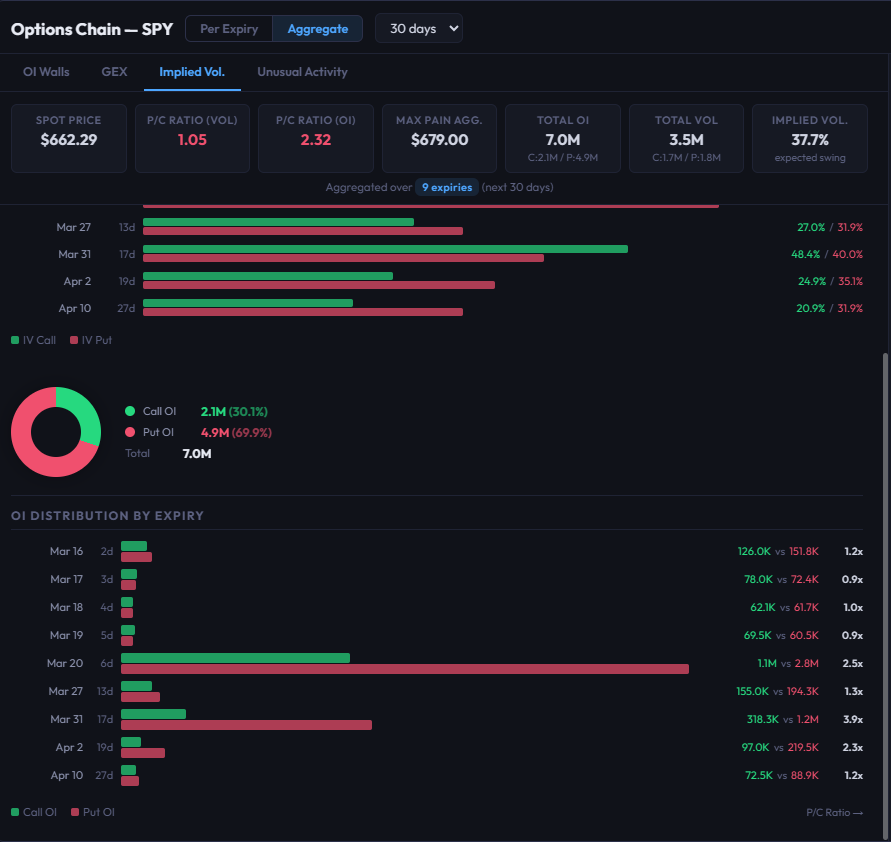
Task: Click the Spot Price card
Action: 69,138
